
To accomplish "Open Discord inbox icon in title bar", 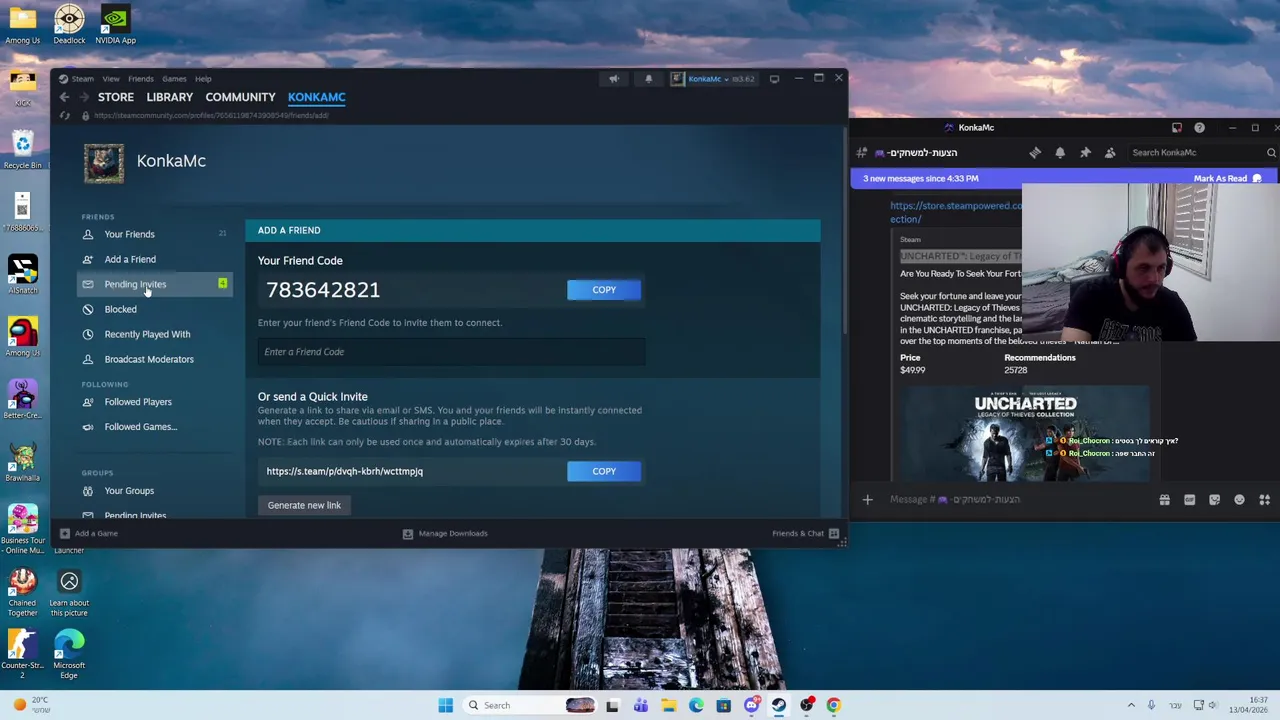I will pos(1177,128).
